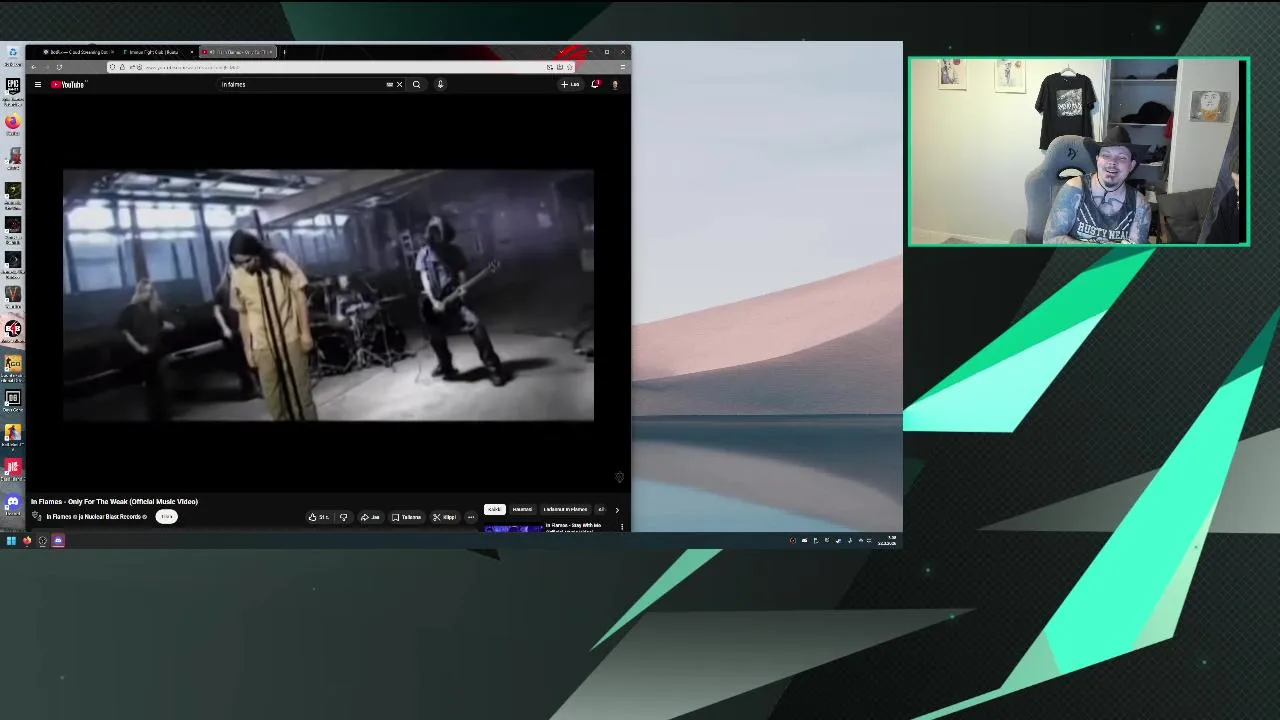Open options for the recommended video
This screenshot has width=1280, height=720.
click(622, 527)
